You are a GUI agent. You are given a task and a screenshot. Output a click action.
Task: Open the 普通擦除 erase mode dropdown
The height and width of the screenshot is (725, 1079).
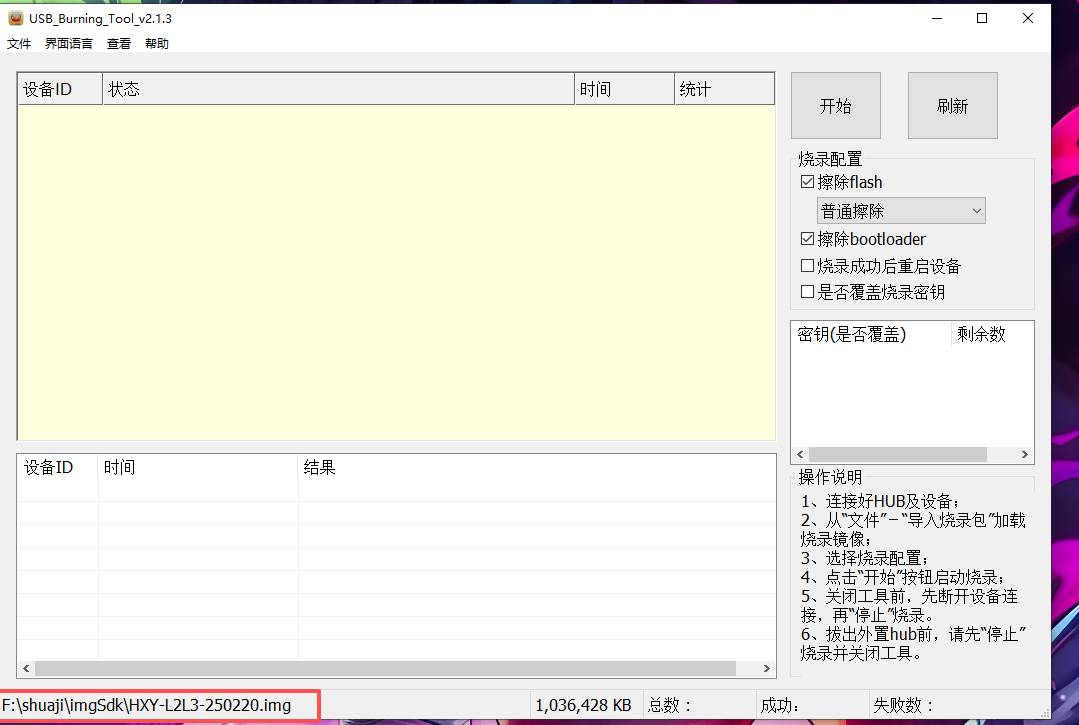click(901, 211)
